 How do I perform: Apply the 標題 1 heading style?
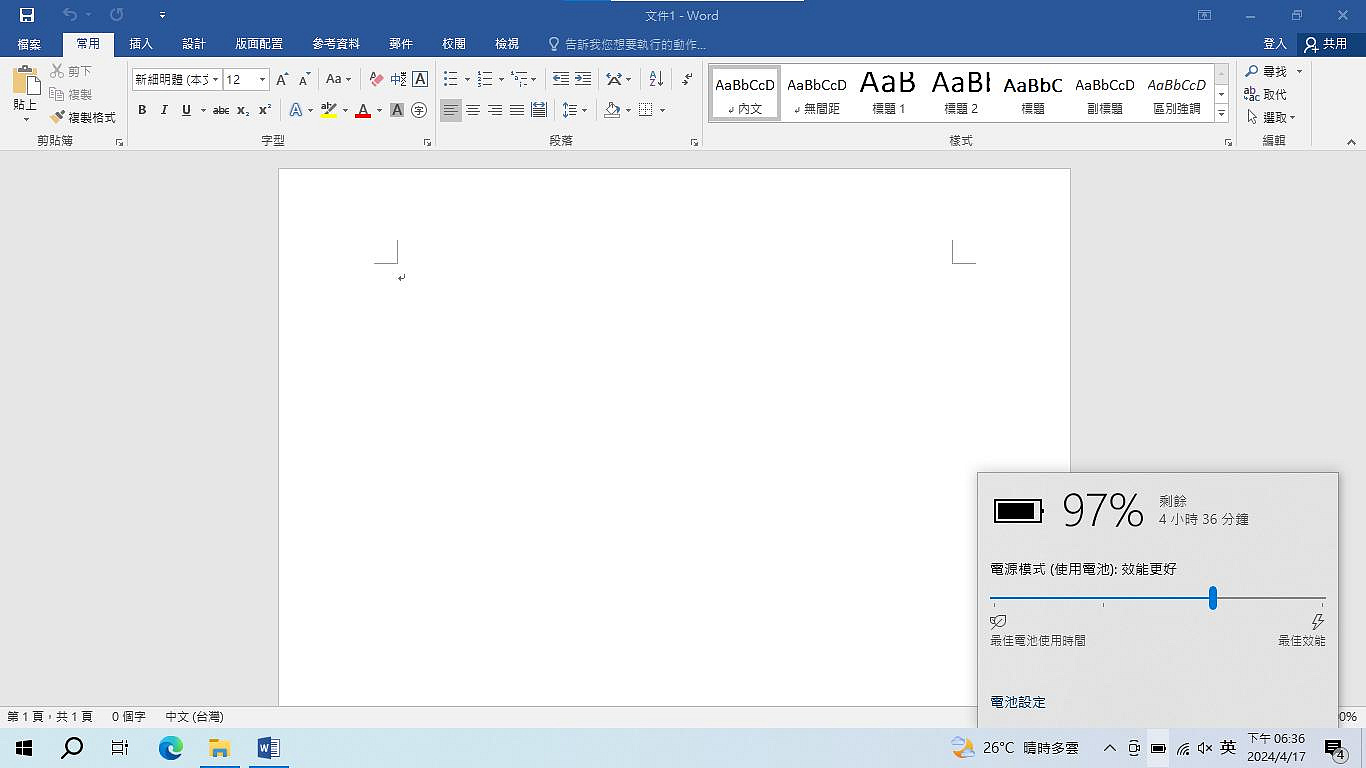coord(889,93)
